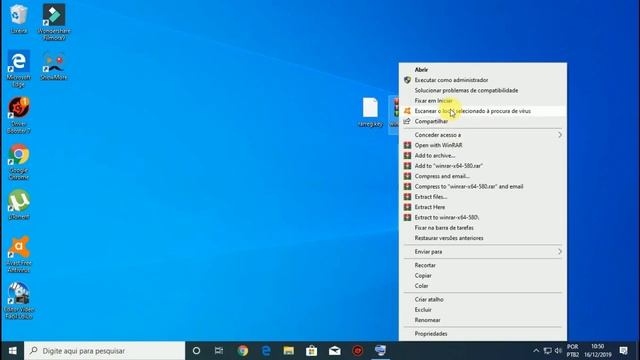This screenshot has height=360, width=640.
Task: Click the taskbar search box
Action: pos(104,351)
